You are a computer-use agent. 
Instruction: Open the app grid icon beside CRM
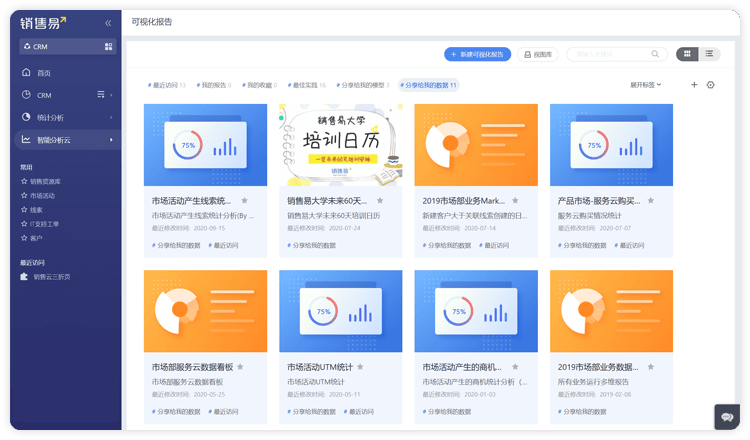109,46
